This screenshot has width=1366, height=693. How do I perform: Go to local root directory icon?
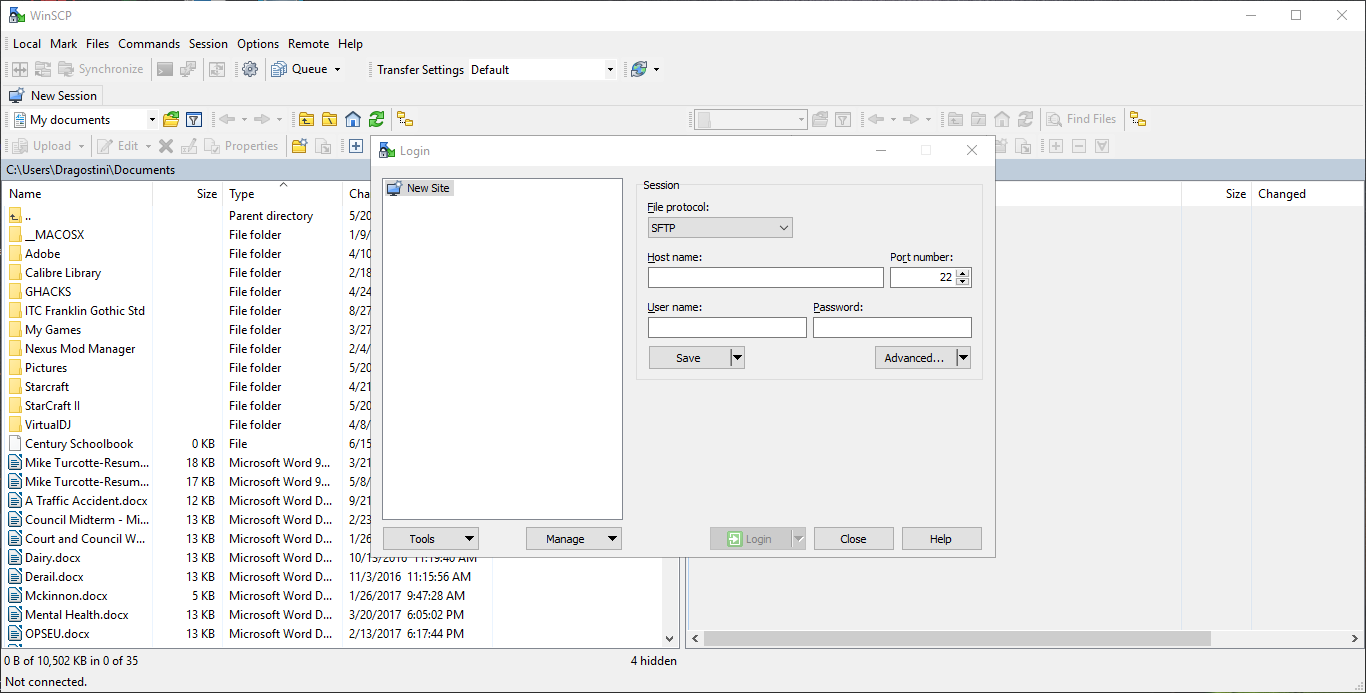tap(329, 119)
